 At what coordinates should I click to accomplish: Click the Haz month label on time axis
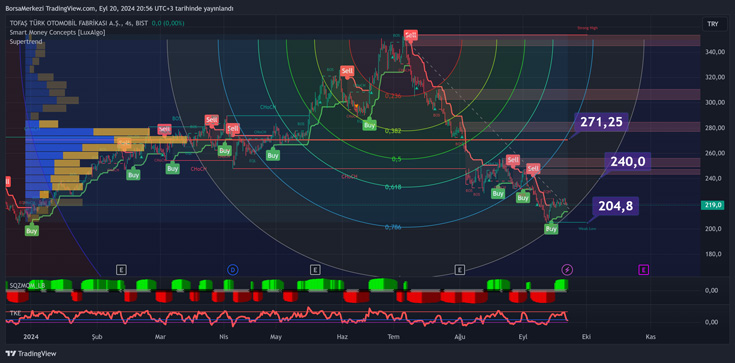click(343, 337)
